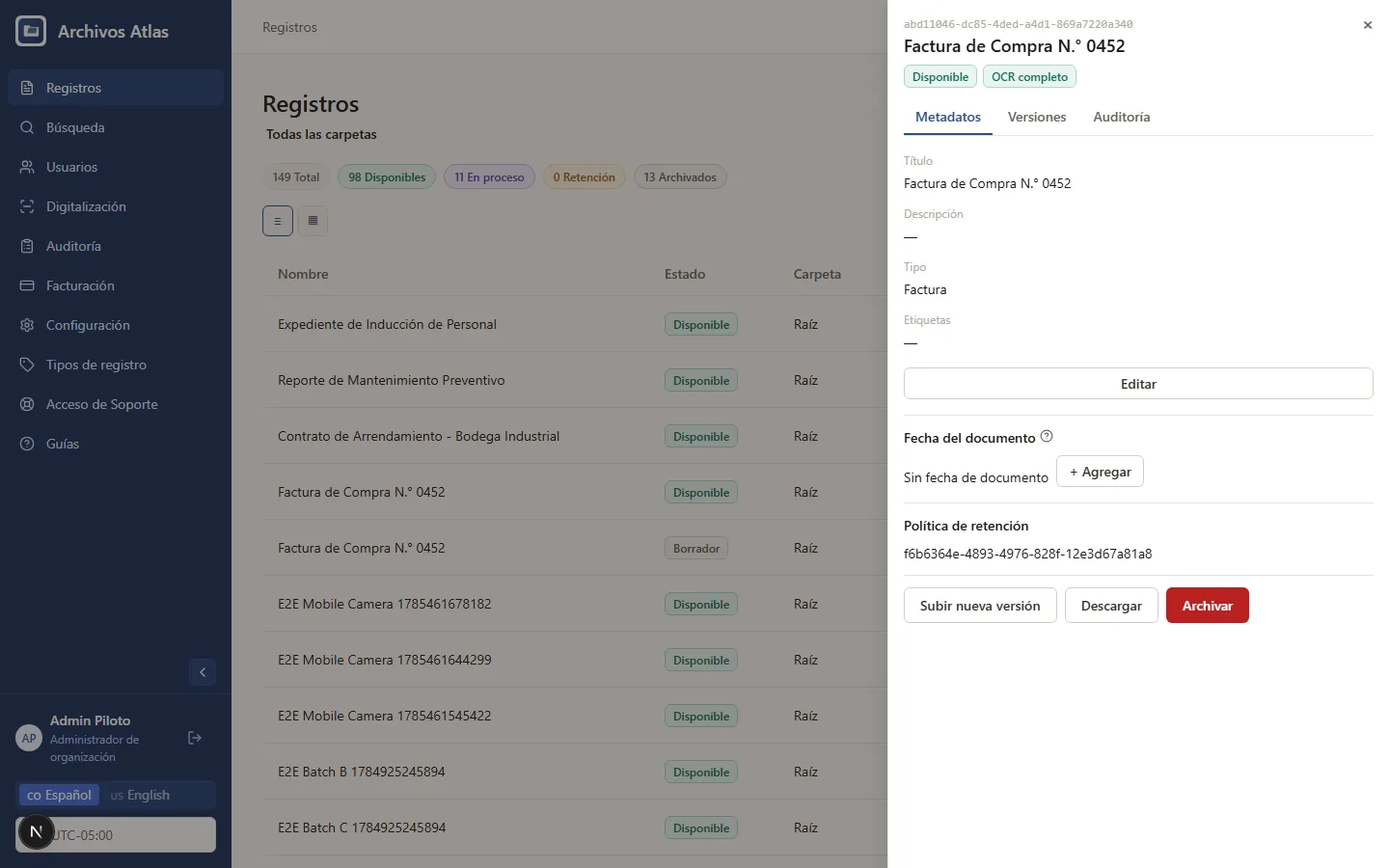The image size is (1389, 868).
Task: Collapse the sidebar with the chevron
Action: tap(203, 672)
